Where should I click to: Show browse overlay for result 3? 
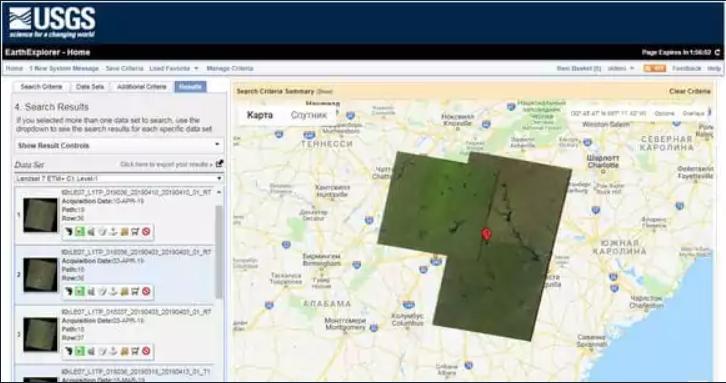(x=80, y=351)
